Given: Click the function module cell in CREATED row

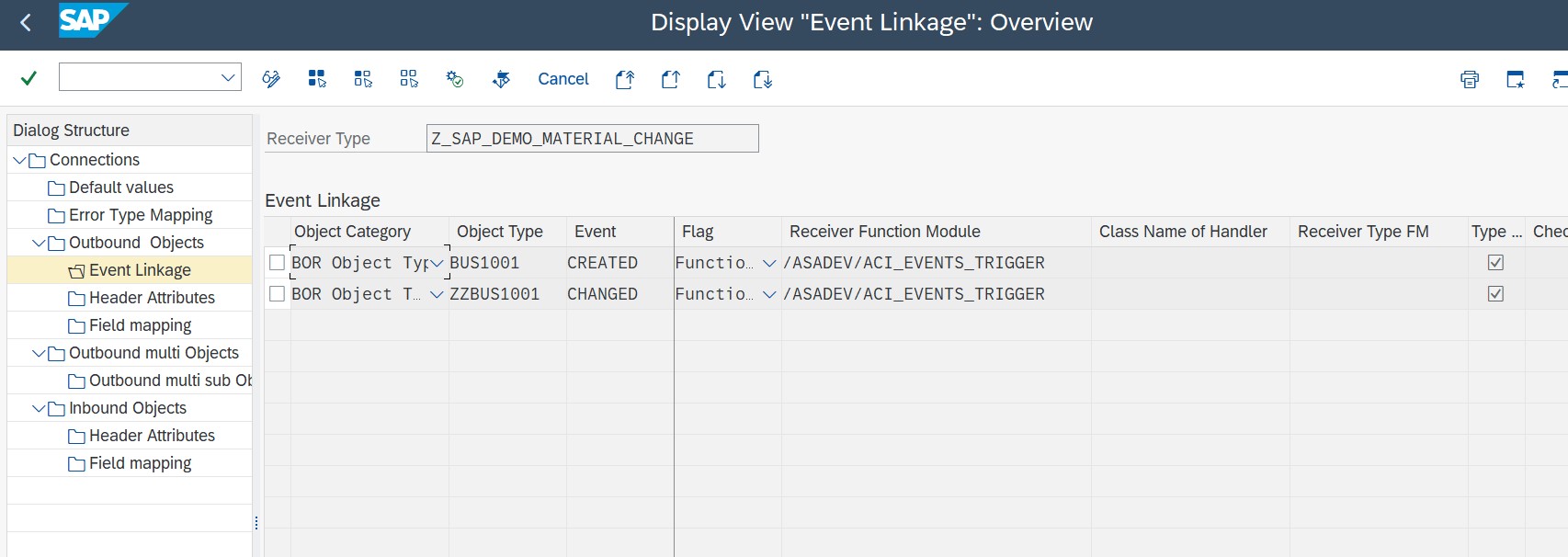Looking at the screenshot, I should [936, 263].
